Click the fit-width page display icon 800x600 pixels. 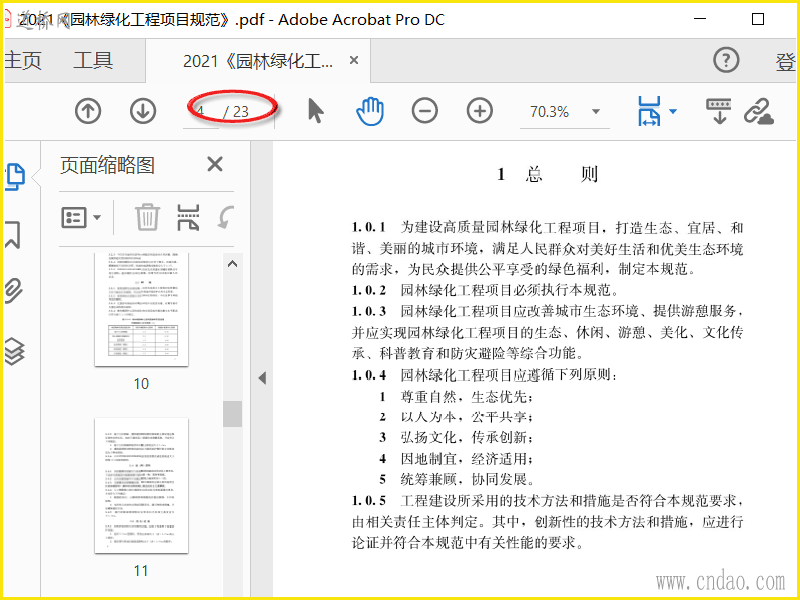pos(649,111)
